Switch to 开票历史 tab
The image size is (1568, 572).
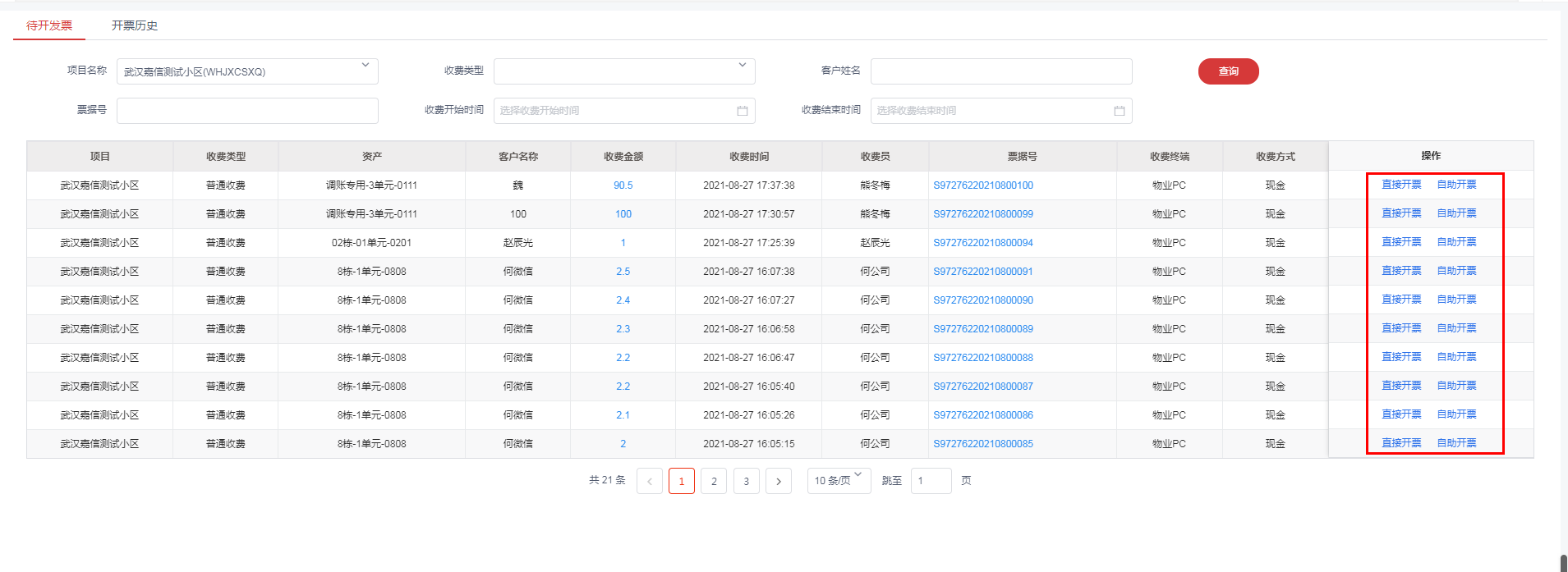click(135, 25)
